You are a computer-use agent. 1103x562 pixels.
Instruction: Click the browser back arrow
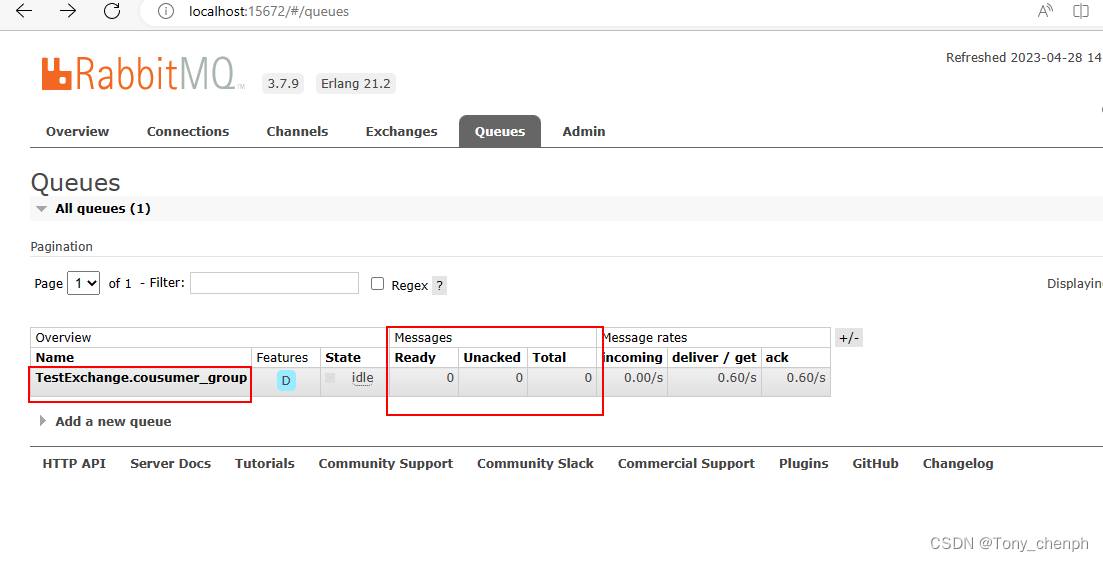tap(24, 11)
